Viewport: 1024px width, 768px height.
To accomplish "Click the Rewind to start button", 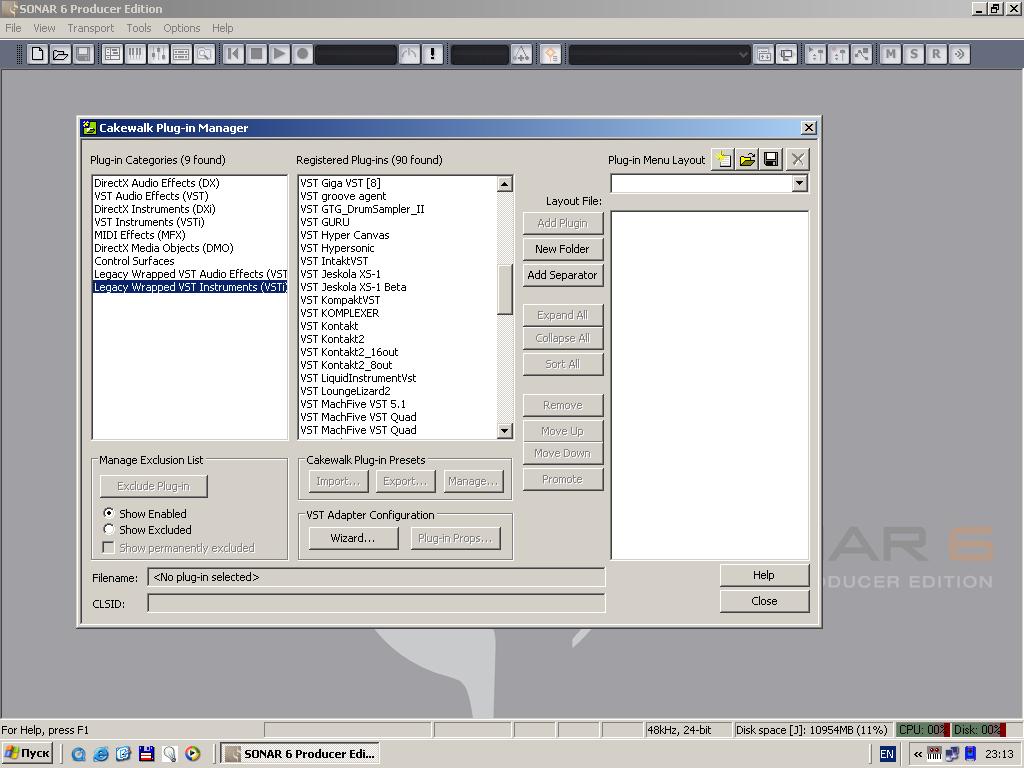I will pyautogui.click(x=234, y=54).
